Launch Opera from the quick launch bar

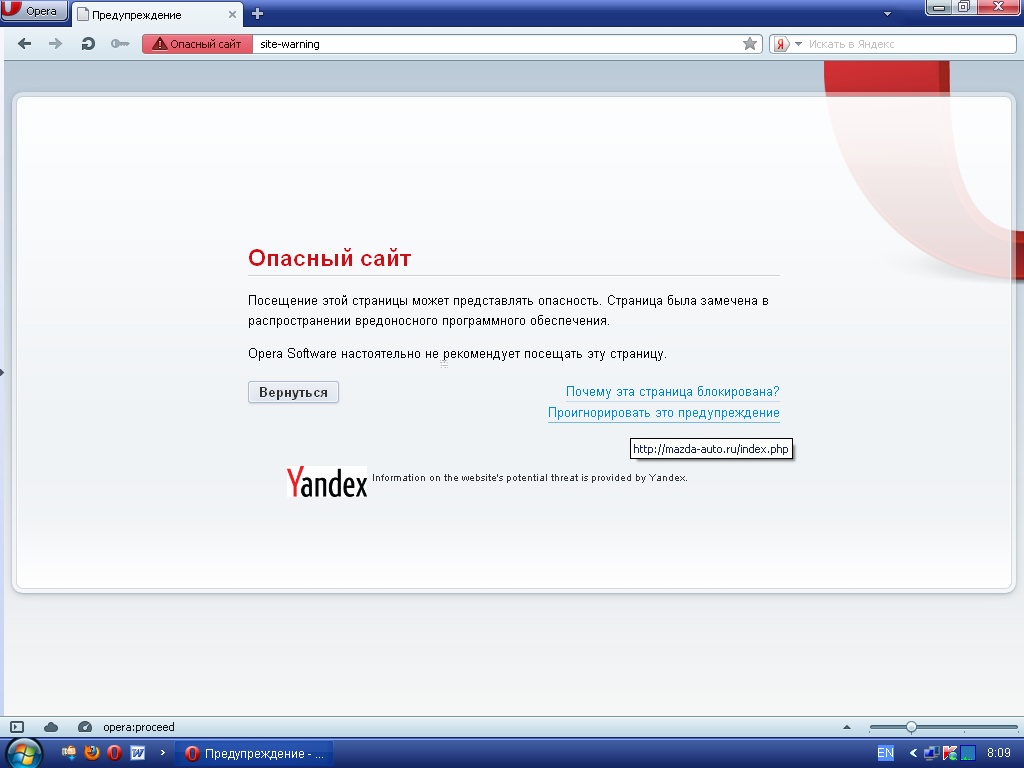[114, 753]
